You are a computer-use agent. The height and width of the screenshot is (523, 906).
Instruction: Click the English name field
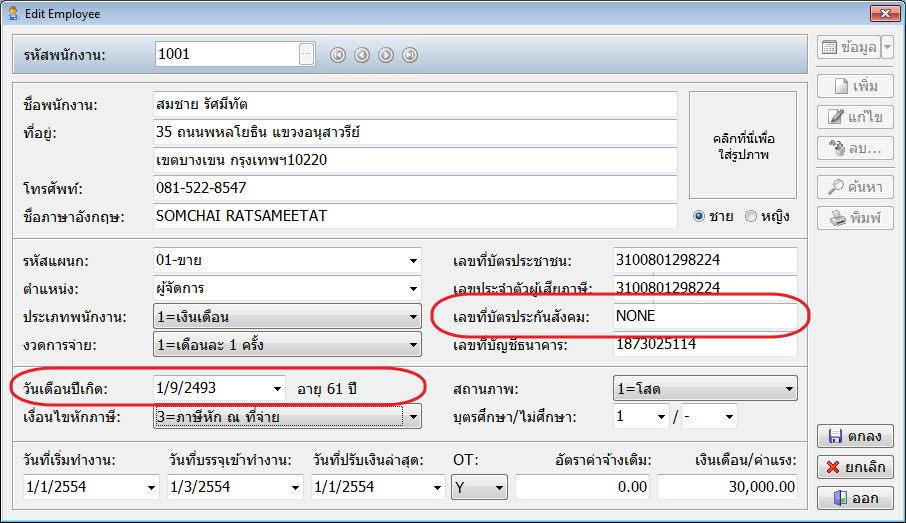(x=415, y=215)
